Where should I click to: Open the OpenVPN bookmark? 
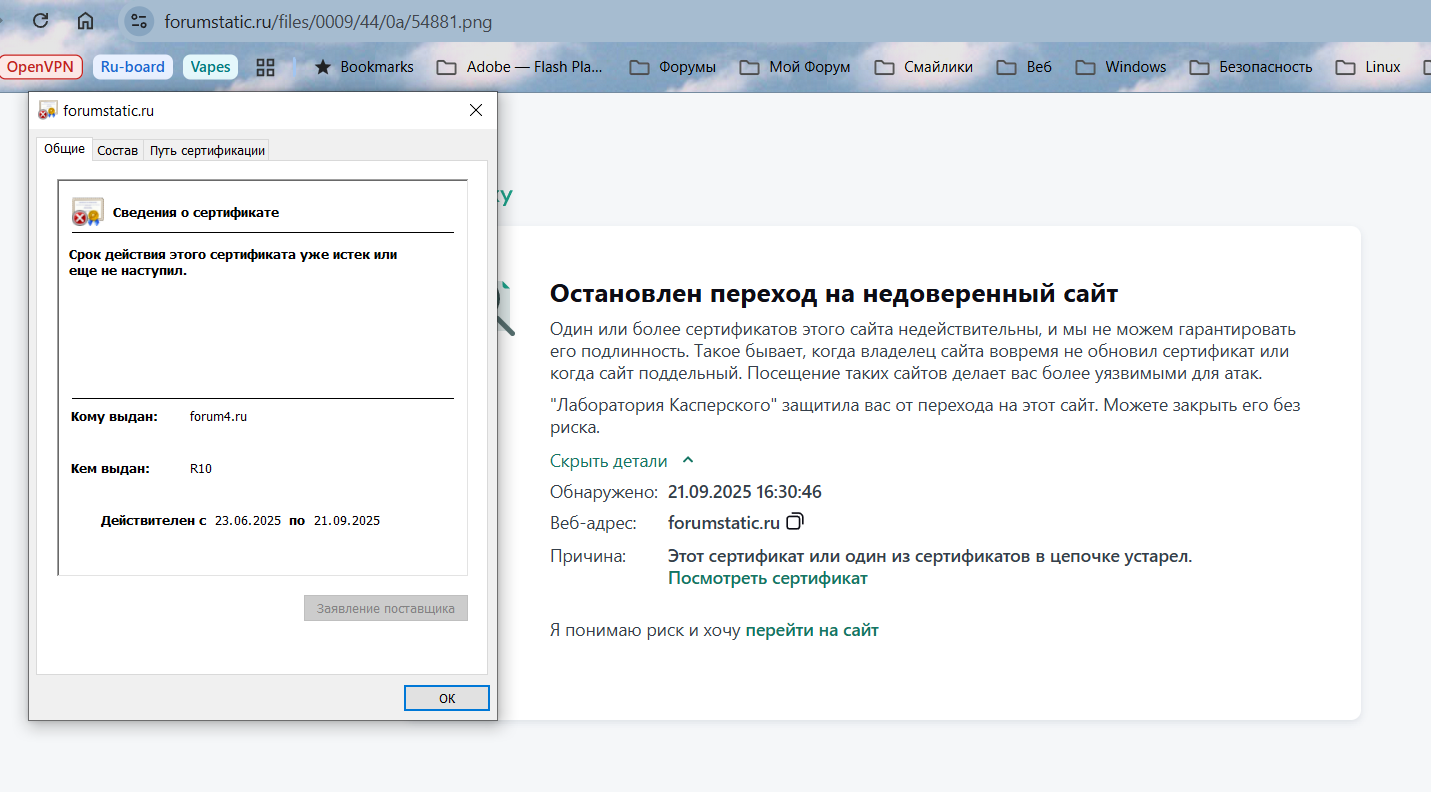click(41, 66)
